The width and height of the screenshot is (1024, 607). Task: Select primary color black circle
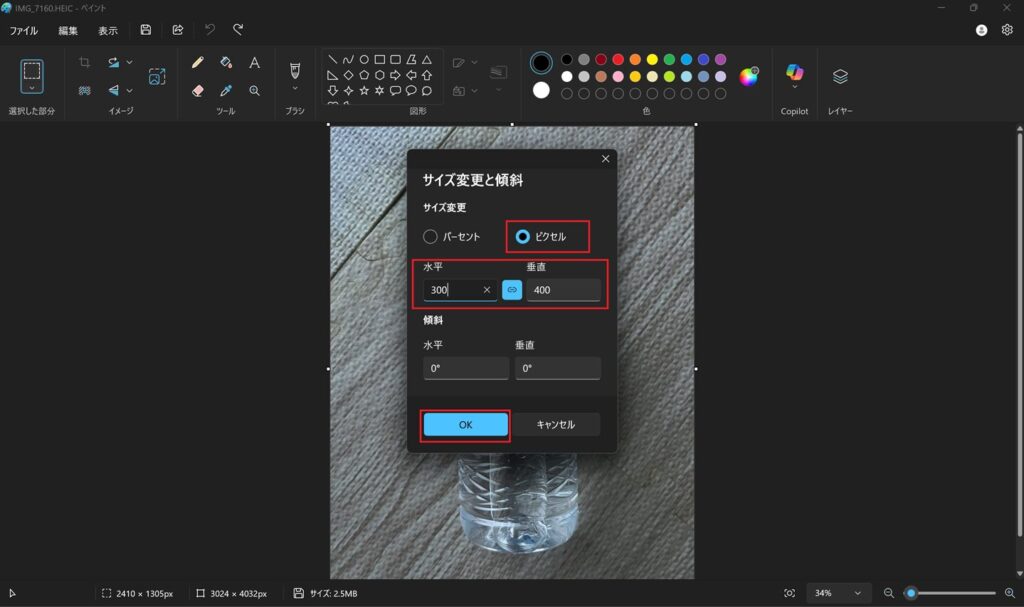point(541,63)
